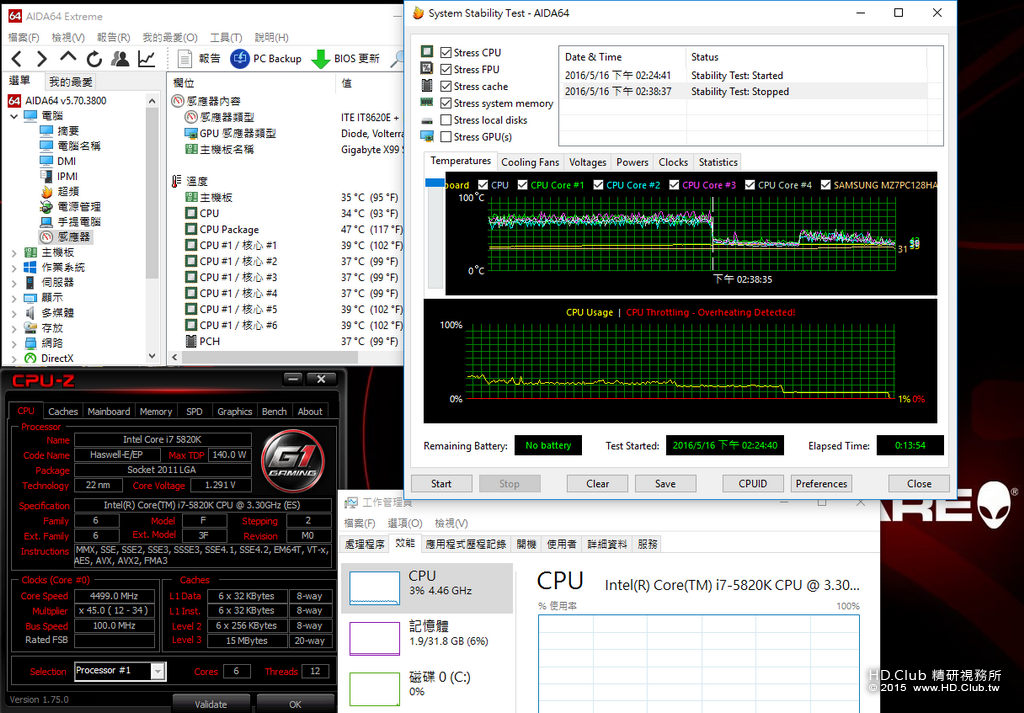The height and width of the screenshot is (713, 1024).
Task: Open the graph chart icon in toolbar
Action: [146, 59]
